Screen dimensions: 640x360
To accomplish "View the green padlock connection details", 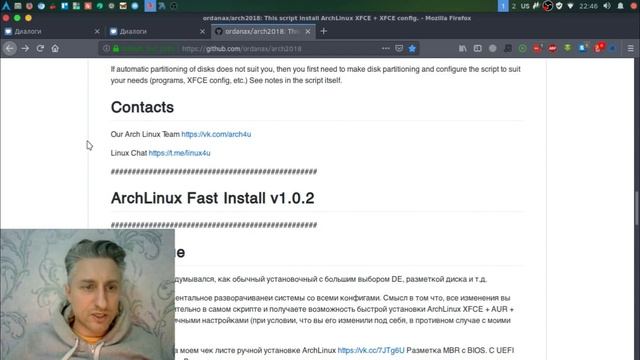I will tap(116, 49).
